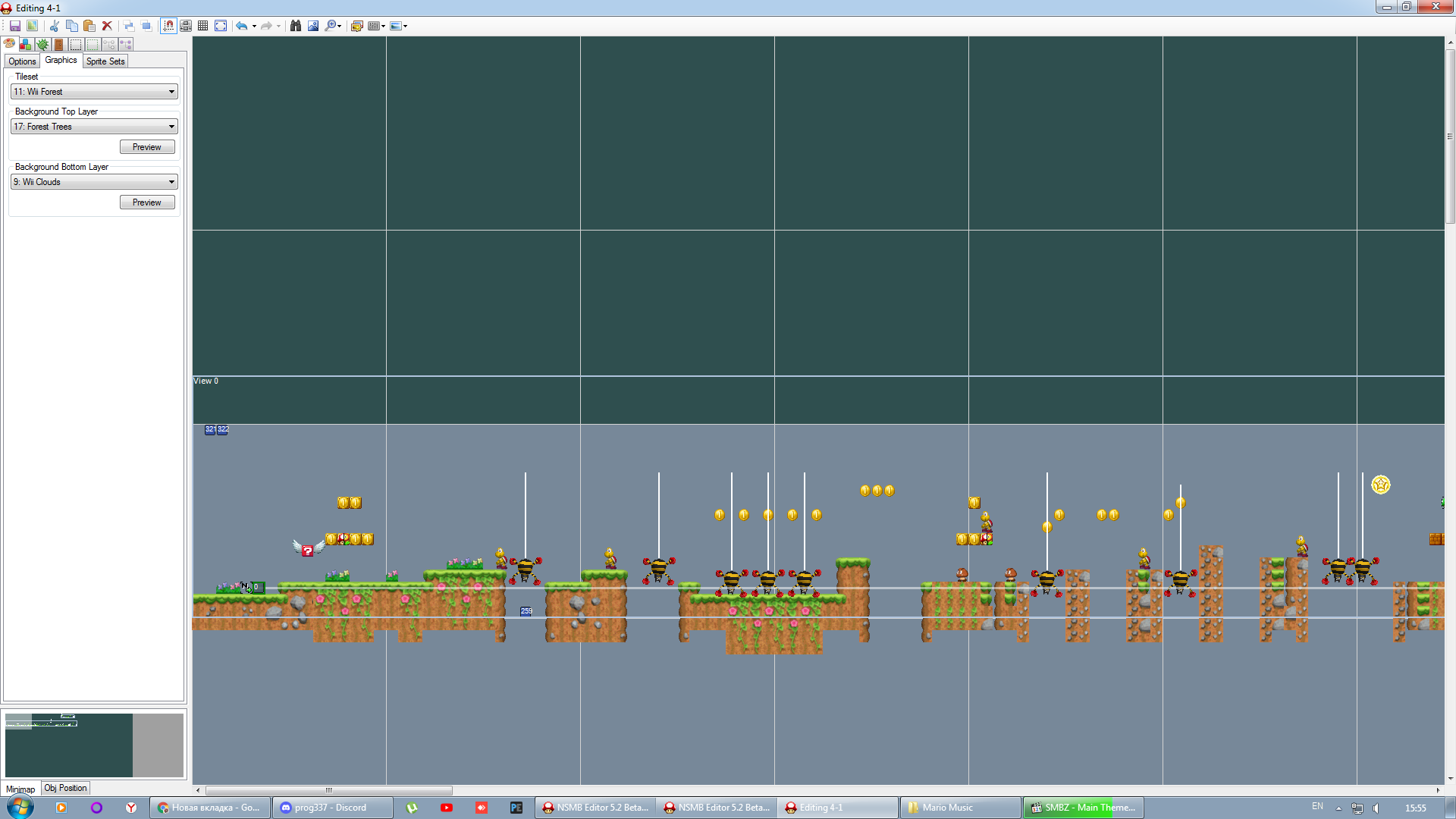Image resolution: width=1456 pixels, height=819 pixels.
Task: Switch to the Options tab
Action: coord(22,61)
